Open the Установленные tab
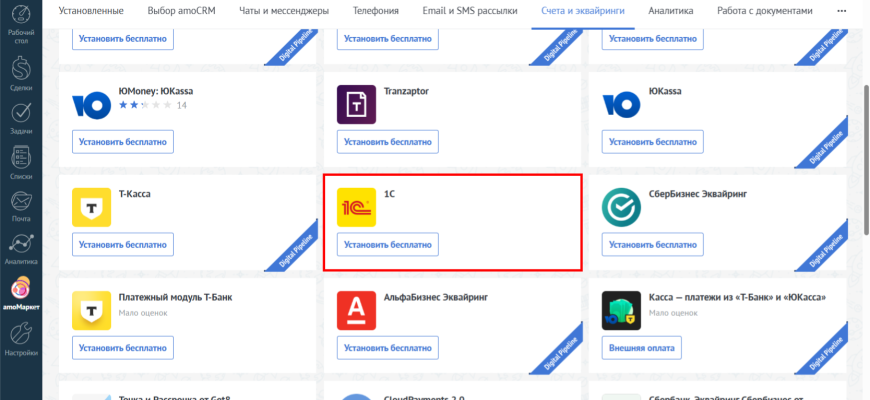Screen dimensions: 870x400 click(91, 11)
